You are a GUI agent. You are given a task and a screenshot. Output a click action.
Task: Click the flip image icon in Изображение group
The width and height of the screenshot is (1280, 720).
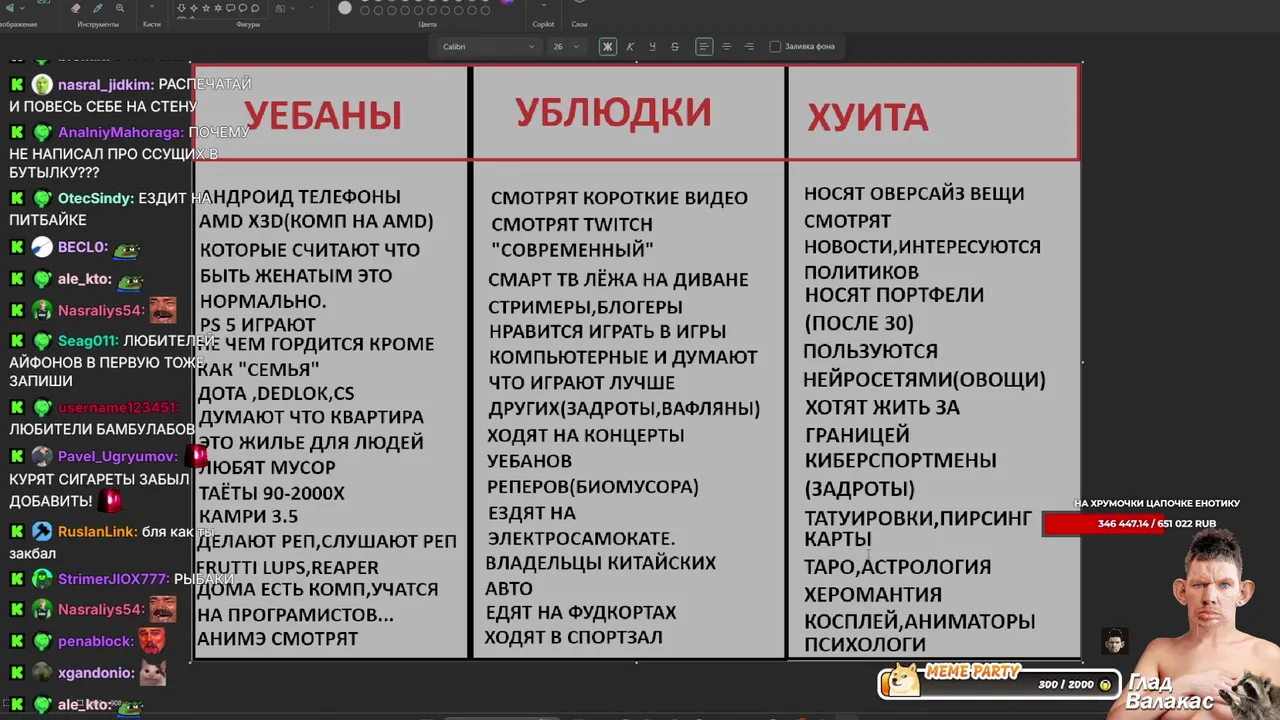pos(10,8)
